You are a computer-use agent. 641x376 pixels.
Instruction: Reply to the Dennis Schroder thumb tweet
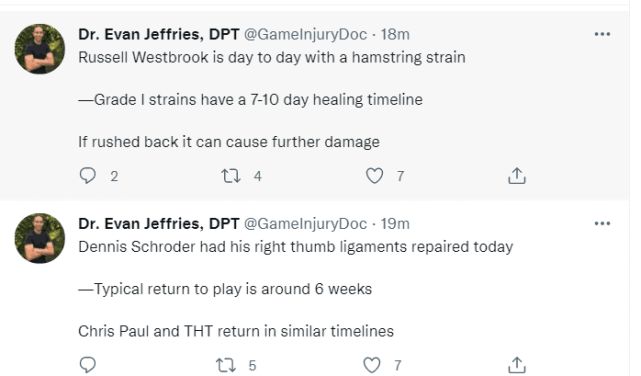coord(87,365)
